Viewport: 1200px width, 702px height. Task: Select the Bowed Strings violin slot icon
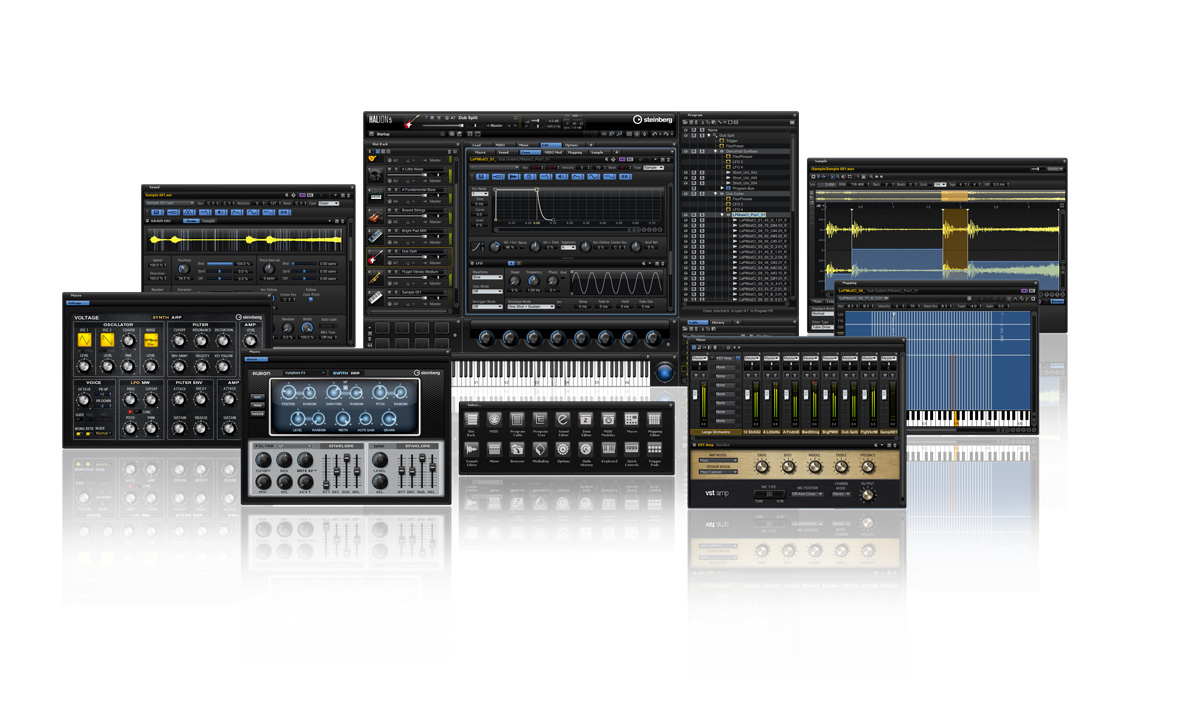(x=375, y=216)
